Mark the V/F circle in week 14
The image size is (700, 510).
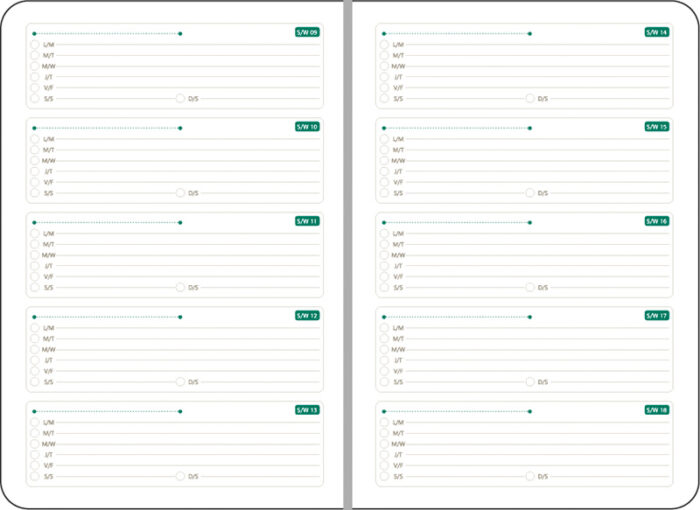384,88
